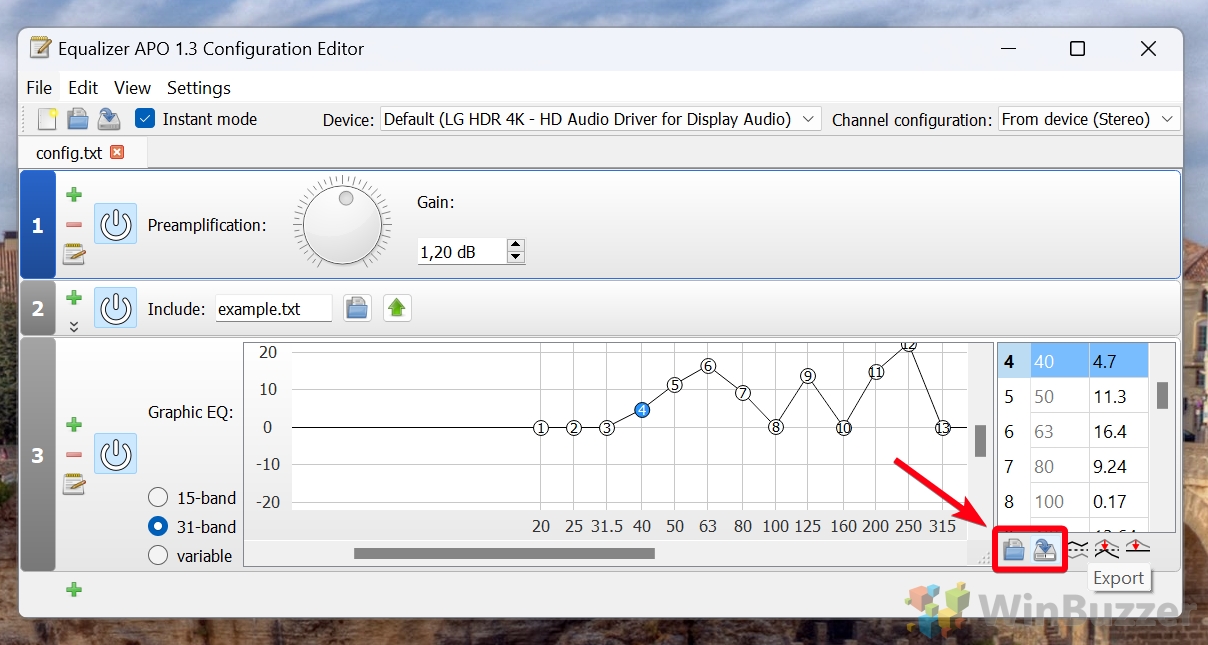The height and width of the screenshot is (645, 1208).
Task: Select filter row number 3 handle
Action: coord(38,455)
